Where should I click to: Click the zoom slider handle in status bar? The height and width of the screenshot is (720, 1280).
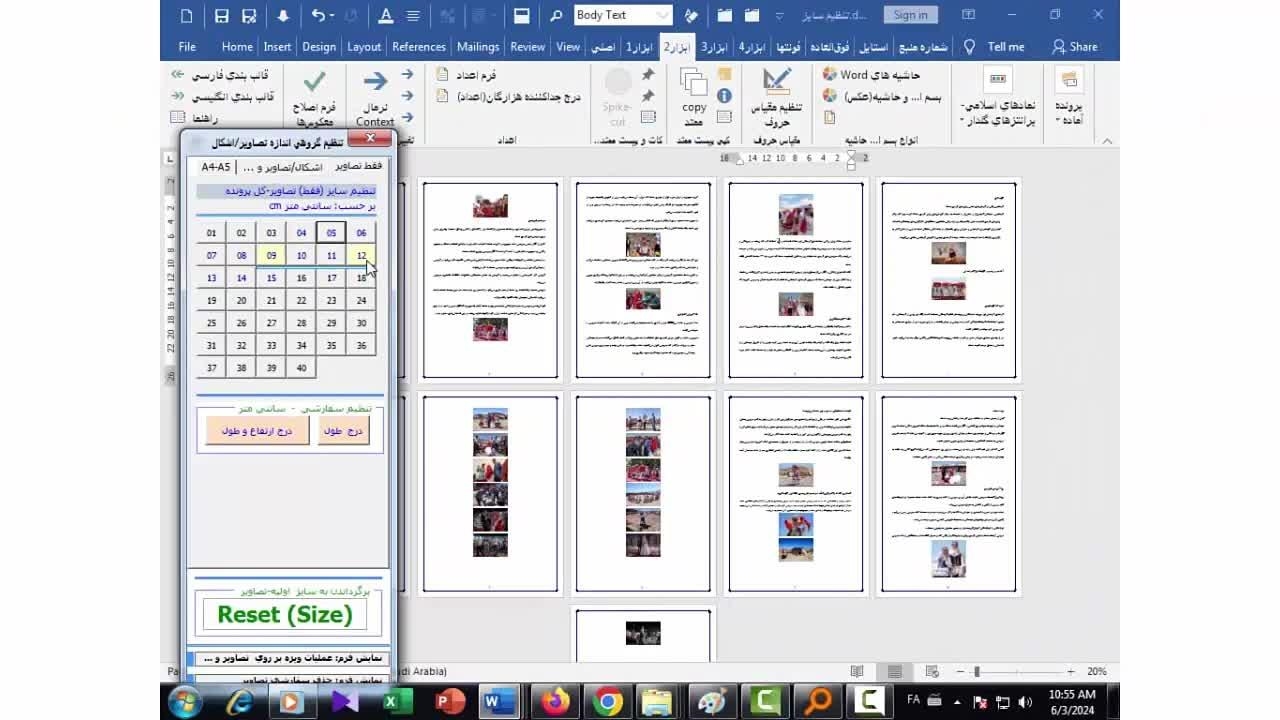(977, 672)
